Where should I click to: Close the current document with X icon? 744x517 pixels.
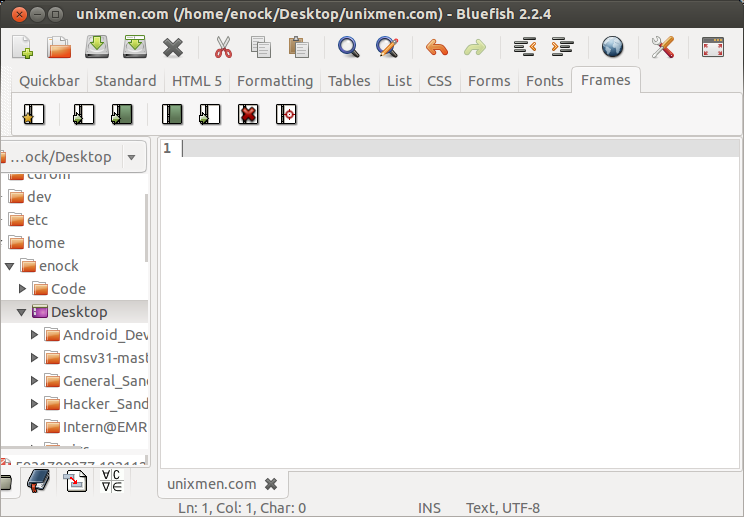173,48
